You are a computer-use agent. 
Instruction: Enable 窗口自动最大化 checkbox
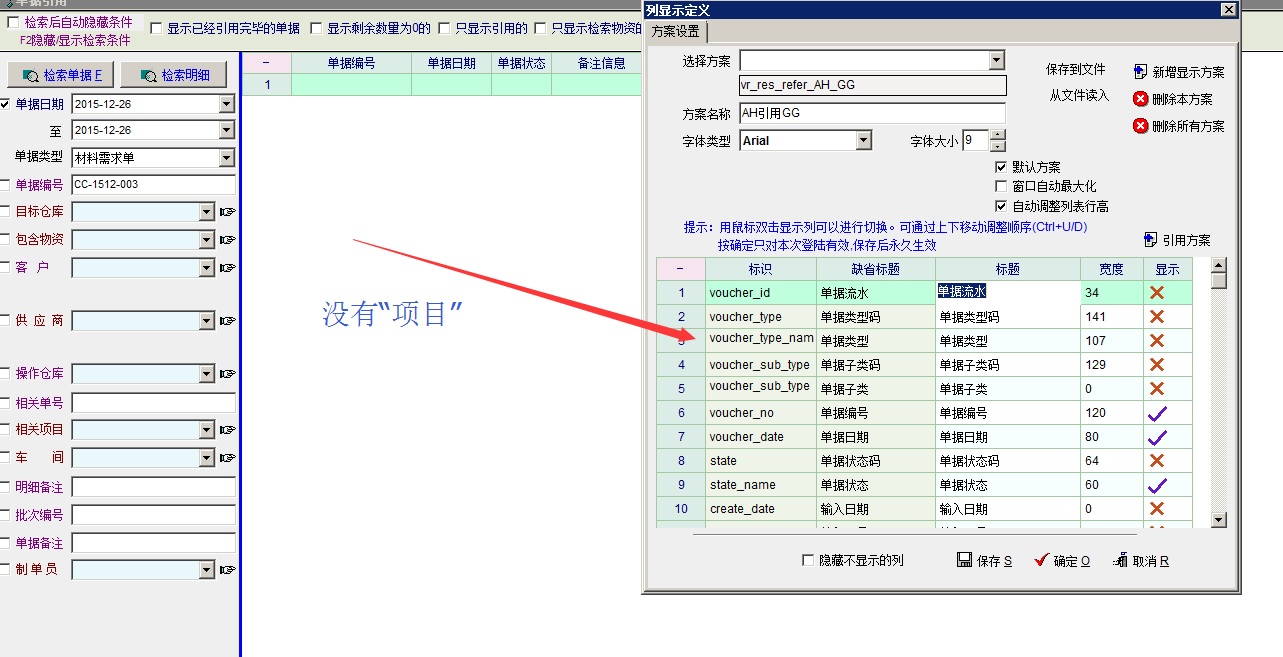1001,186
